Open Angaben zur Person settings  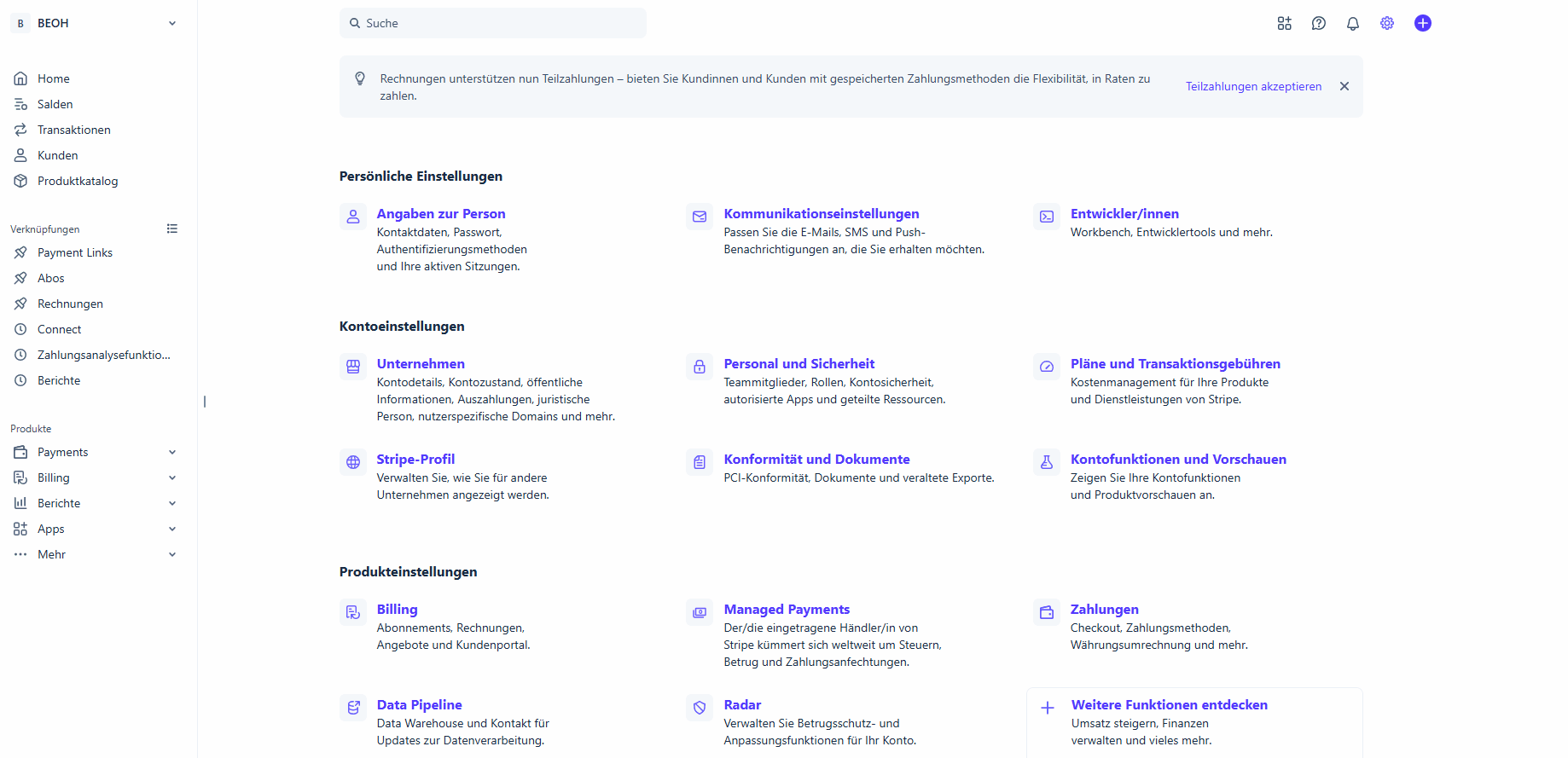pyautogui.click(x=441, y=213)
